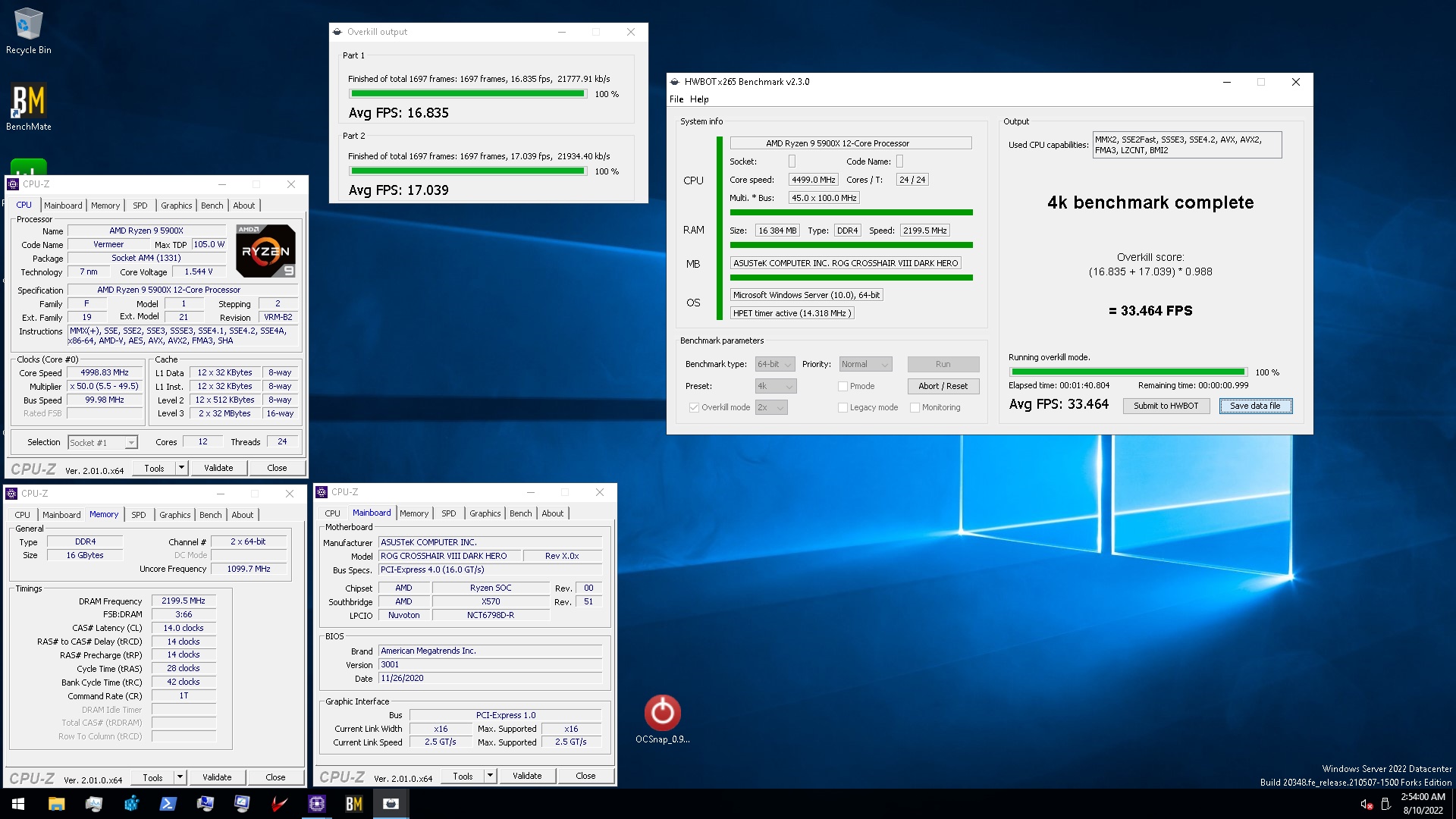
Task: Click the grayed Run button
Action: tap(943, 365)
